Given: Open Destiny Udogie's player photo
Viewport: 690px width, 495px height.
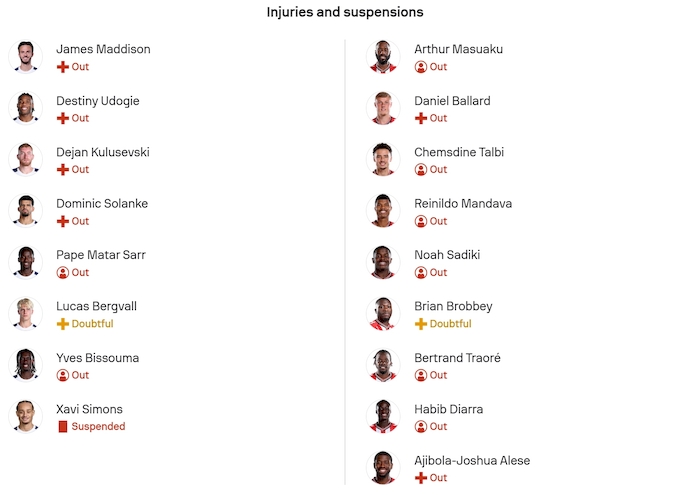Looking at the screenshot, I should [x=26, y=108].
